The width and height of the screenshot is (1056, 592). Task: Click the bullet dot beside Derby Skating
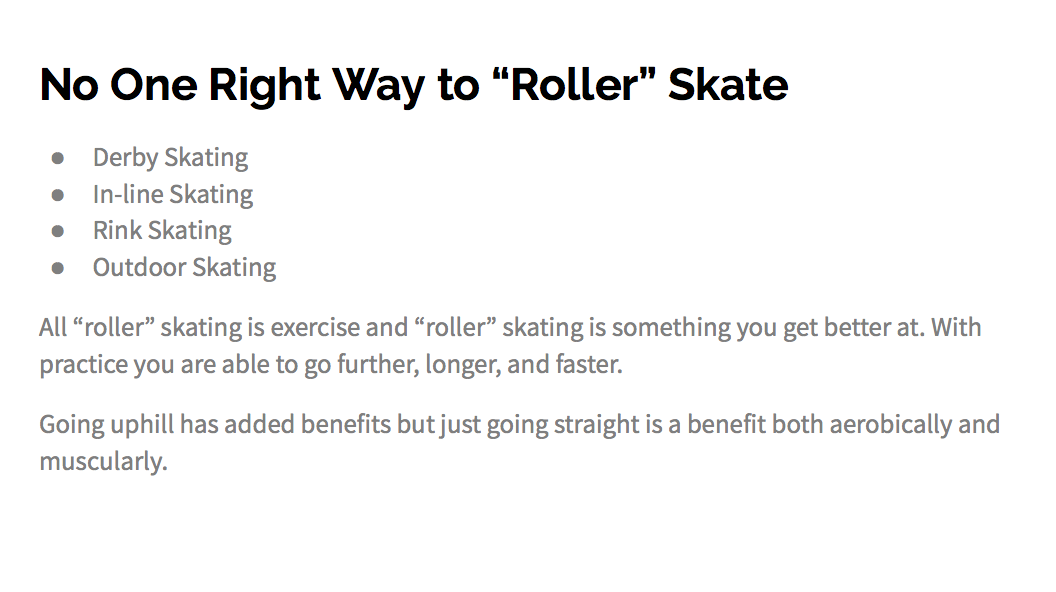[58, 159]
